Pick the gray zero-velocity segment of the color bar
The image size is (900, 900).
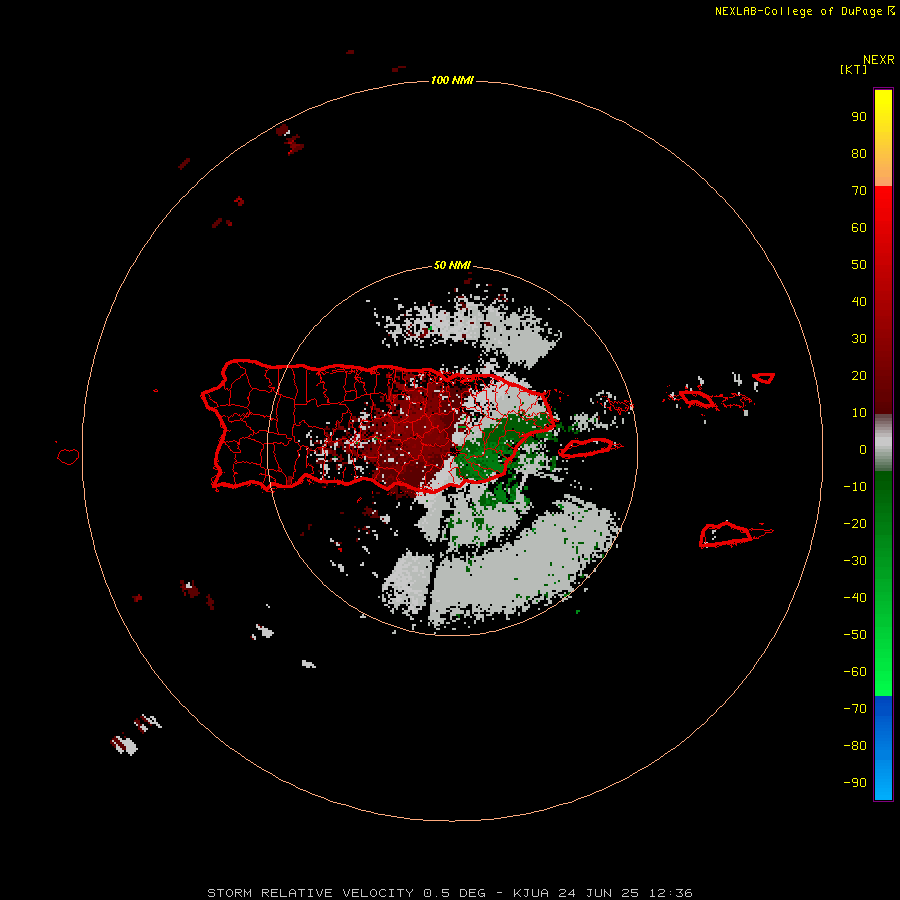[883, 443]
